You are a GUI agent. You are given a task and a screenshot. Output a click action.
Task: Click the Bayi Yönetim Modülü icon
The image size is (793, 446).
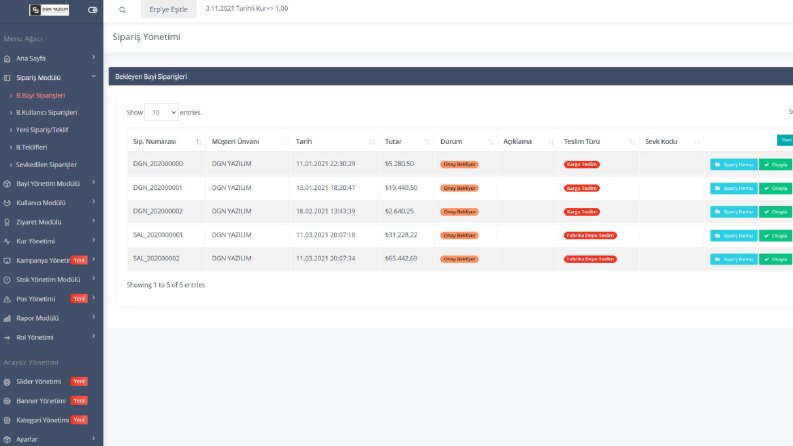7,184
